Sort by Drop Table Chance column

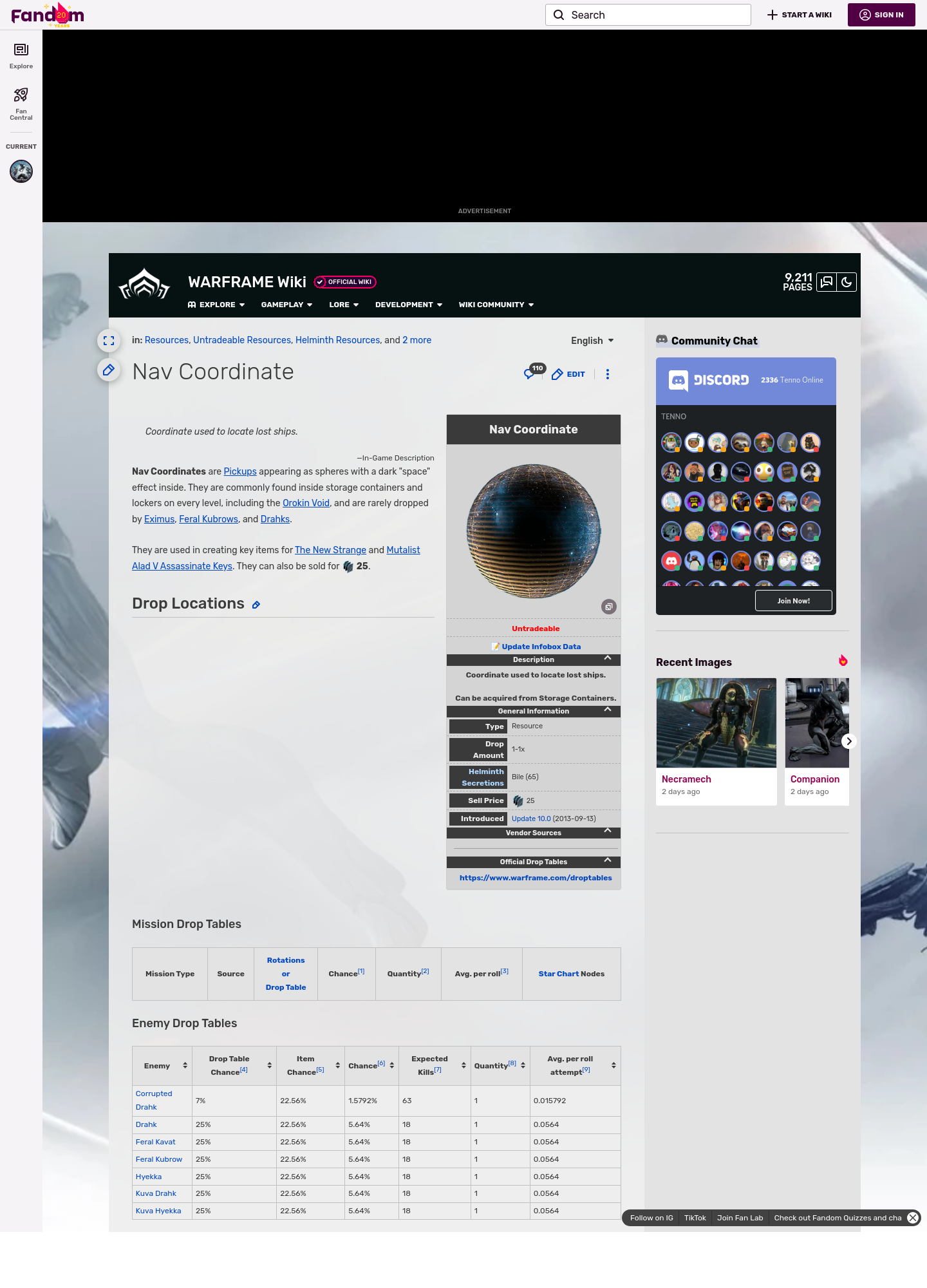click(270, 1066)
